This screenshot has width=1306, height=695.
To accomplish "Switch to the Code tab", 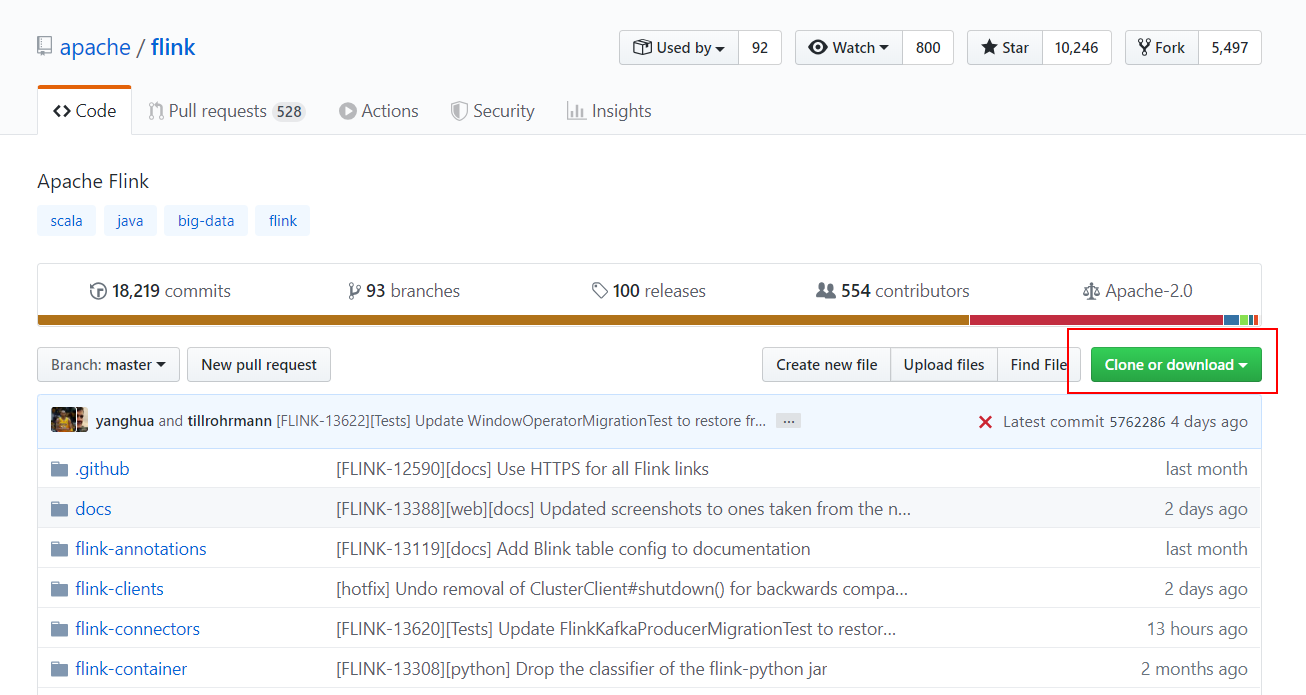I will point(84,111).
